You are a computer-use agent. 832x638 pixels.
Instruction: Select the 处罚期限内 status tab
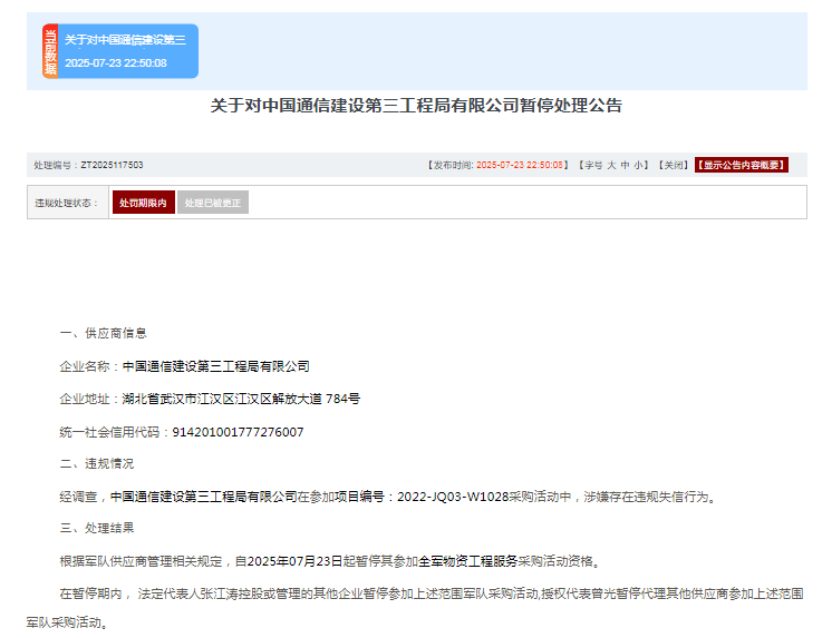[x=143, y=202]
